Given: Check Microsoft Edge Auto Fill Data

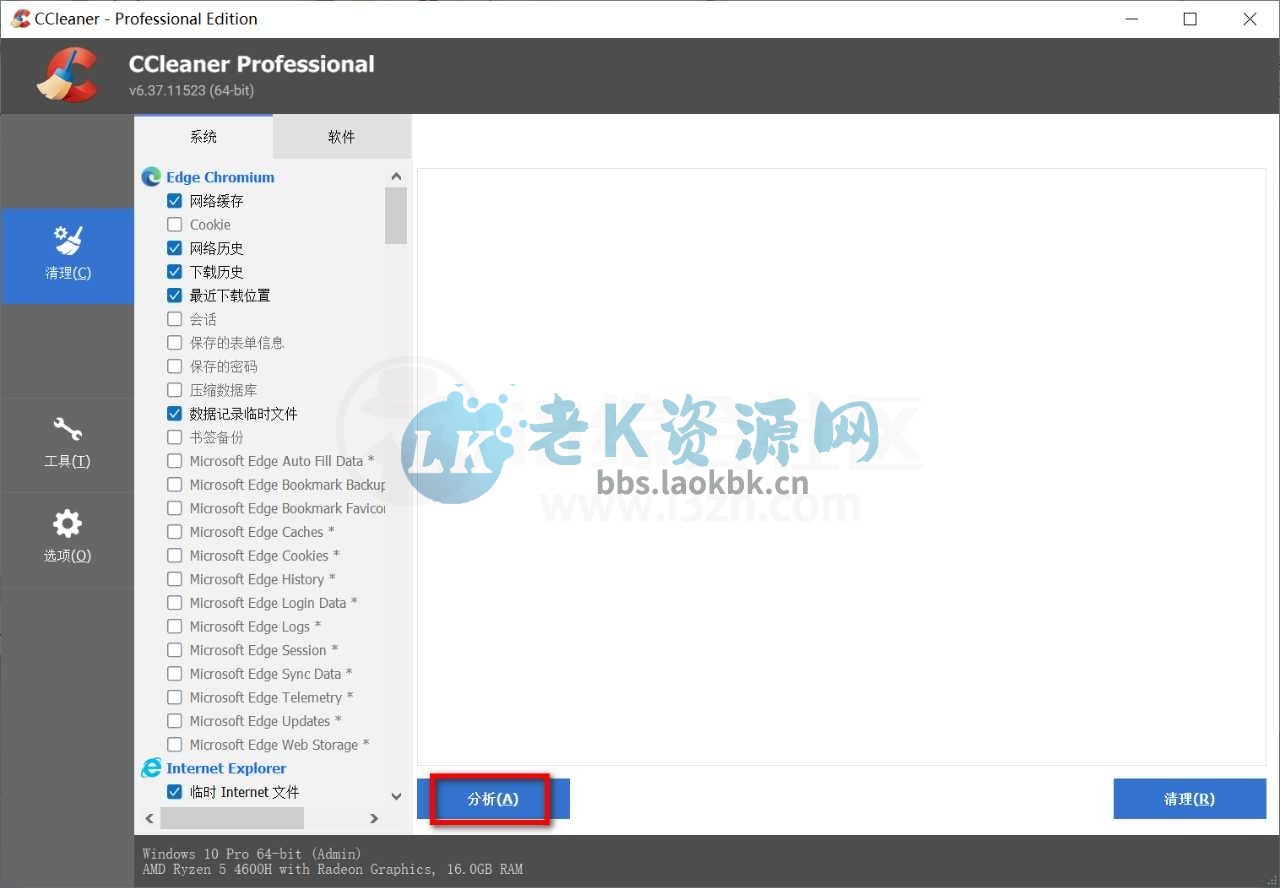Looking at the screenshot, I should [x=174, y=461].
